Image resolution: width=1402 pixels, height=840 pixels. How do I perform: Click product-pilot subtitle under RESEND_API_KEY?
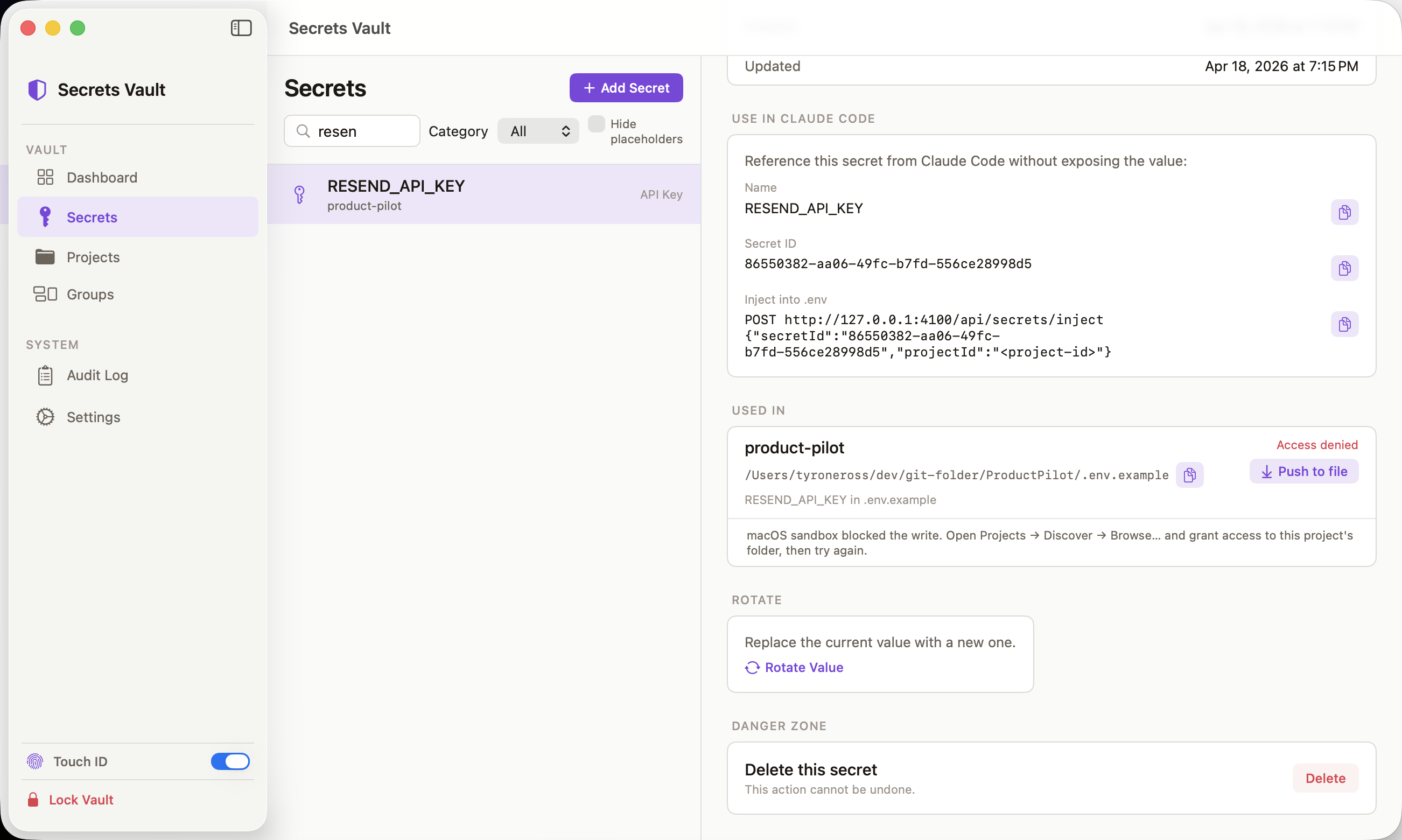(364, 206)
